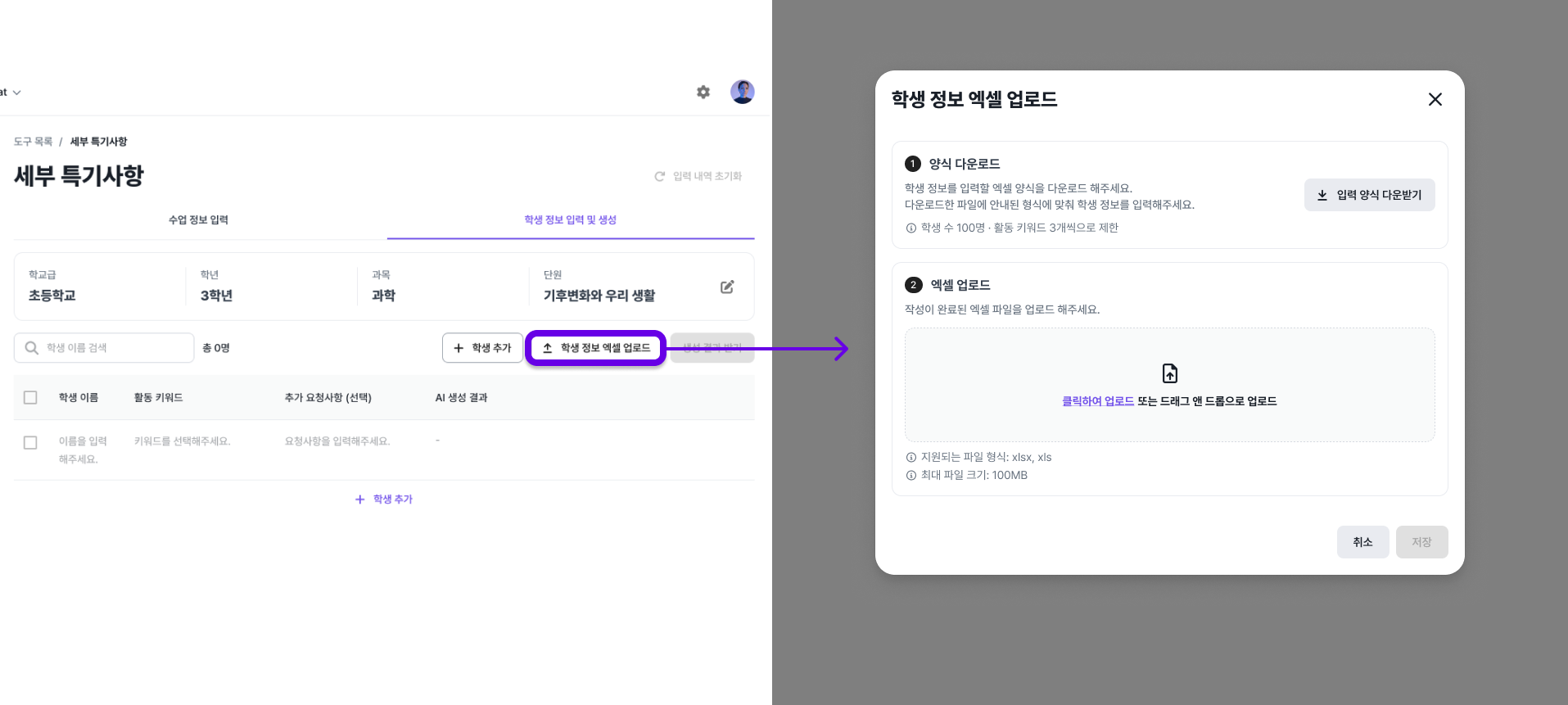Toggle the select-all checkbox in the table header
Viewport: 1568px width, 705px height.
pos(30,397)
